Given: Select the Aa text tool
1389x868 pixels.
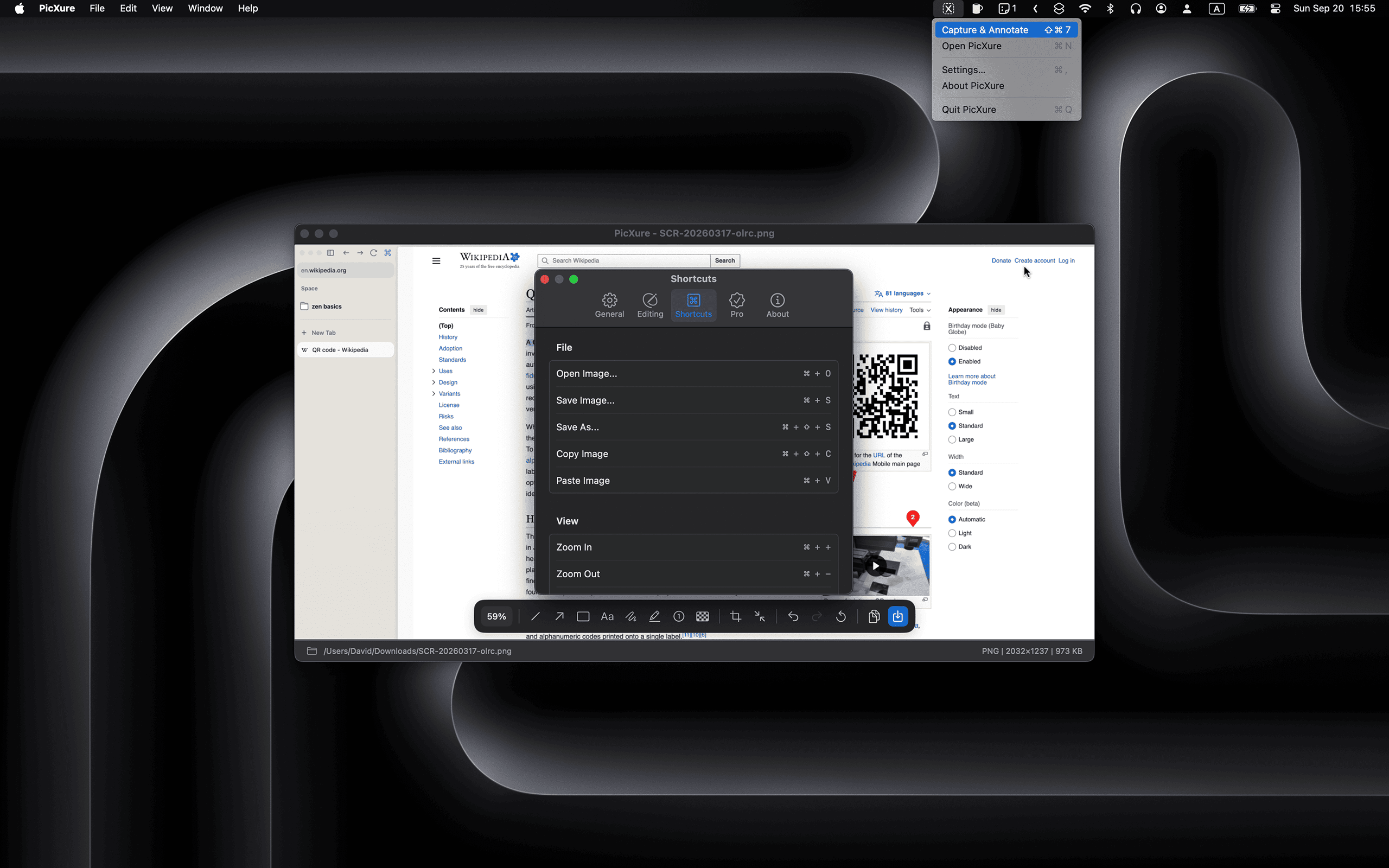Looking at the screenshot, I should [x=607, y=616].
